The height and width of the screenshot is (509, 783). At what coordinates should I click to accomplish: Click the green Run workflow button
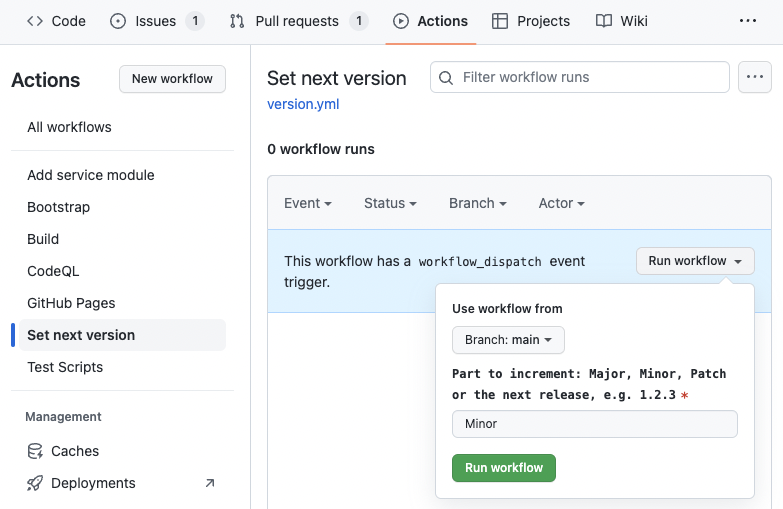pos(504,468)
